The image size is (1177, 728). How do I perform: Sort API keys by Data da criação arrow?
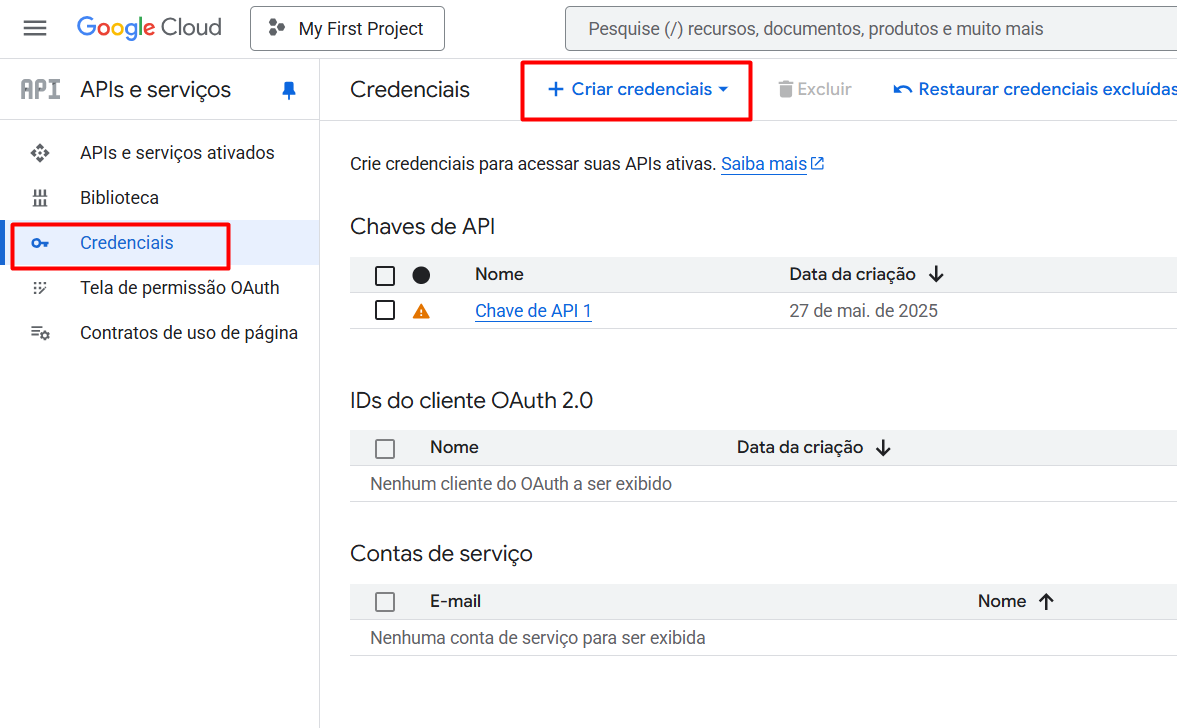pos(936,275)
